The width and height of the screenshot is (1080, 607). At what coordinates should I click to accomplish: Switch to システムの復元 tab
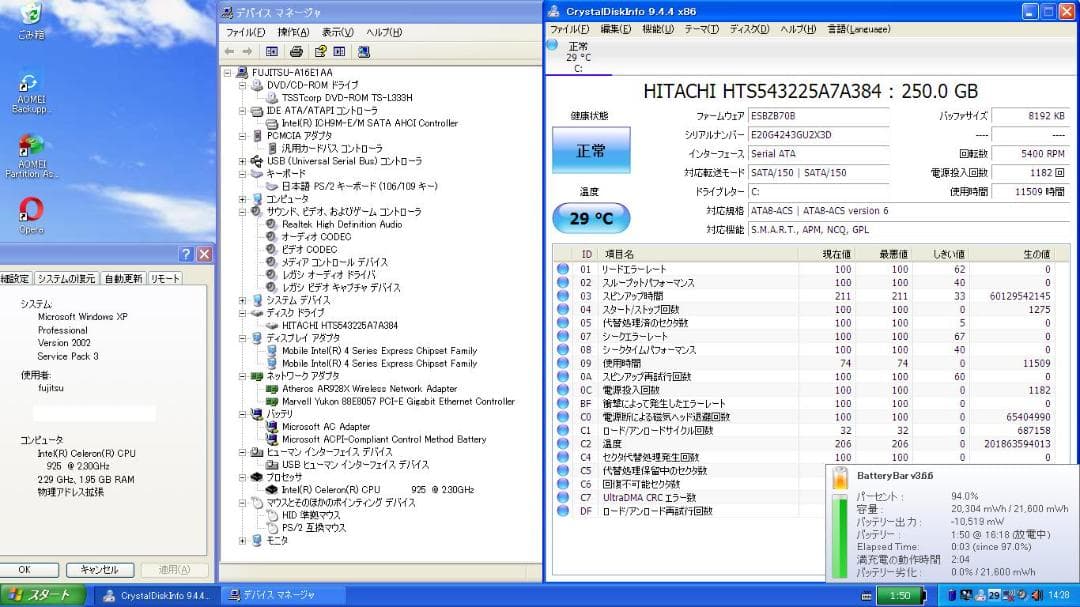[x=66, y=278]
